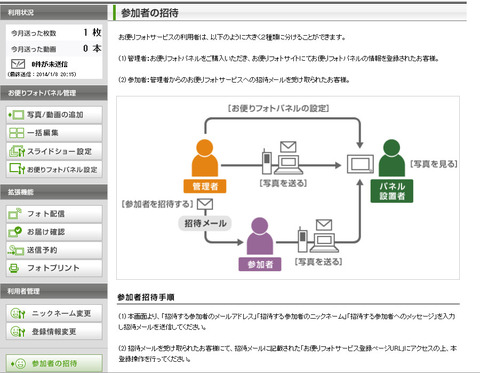
Task: Click the お便りフォトパネルの設定 caption
Action: click(x=278, y=108)
